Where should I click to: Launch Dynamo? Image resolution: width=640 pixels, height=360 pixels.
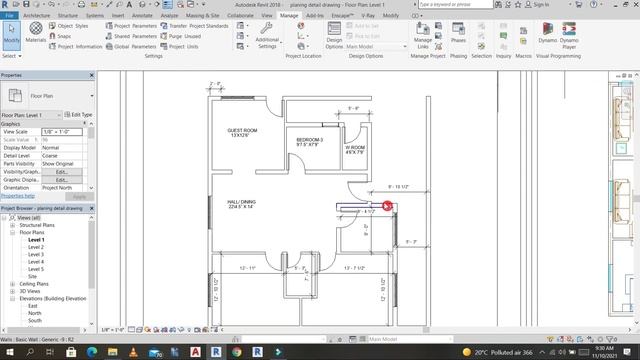(547, 33)
